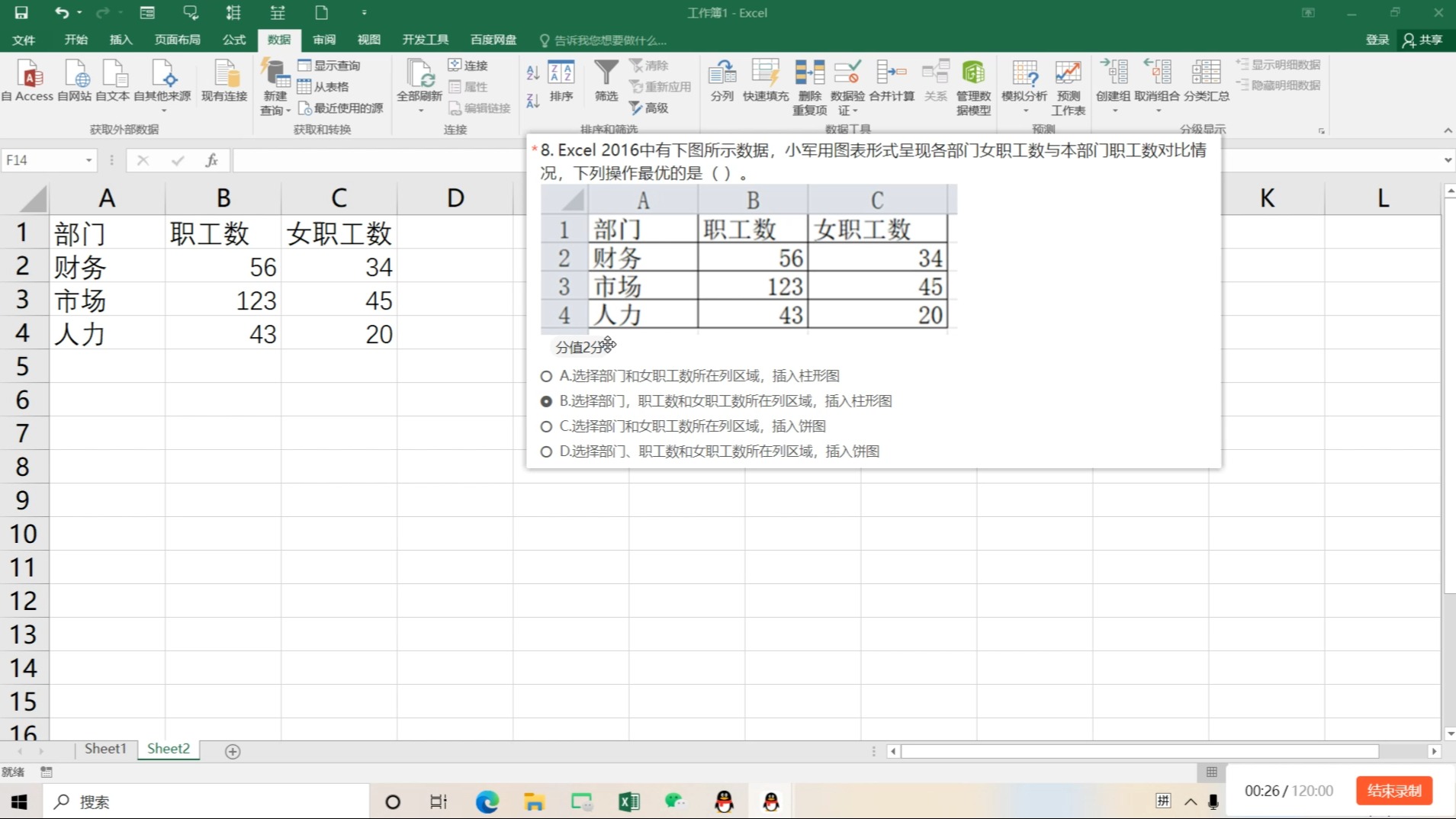Open Microsoft Edge from taskbar
The width and height of the screenshot is (1456, 819).
(487, 801)
